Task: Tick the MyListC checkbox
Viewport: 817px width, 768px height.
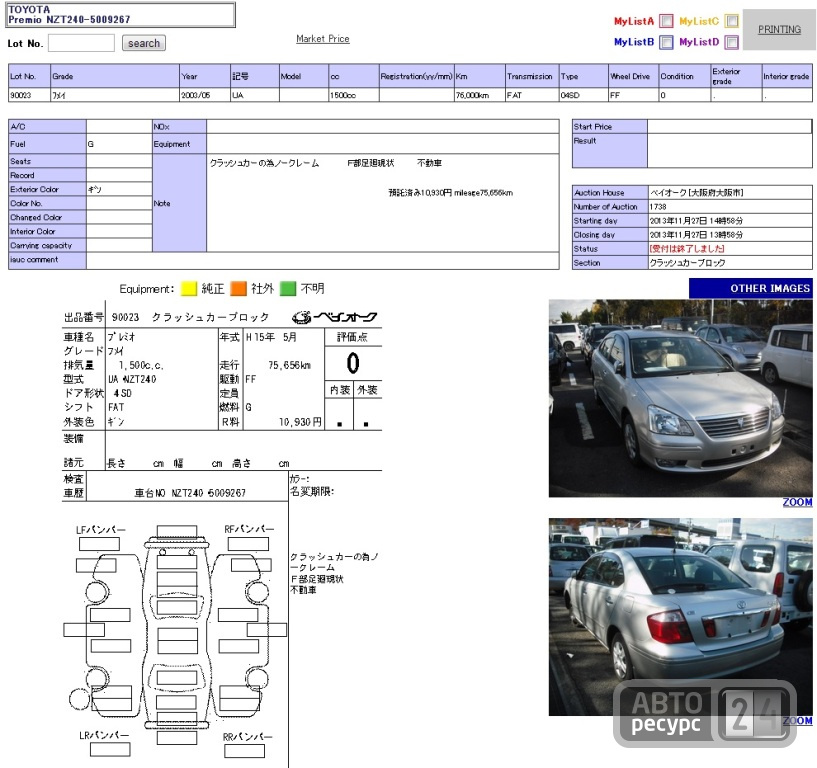Action: click(x=732, y=21)
